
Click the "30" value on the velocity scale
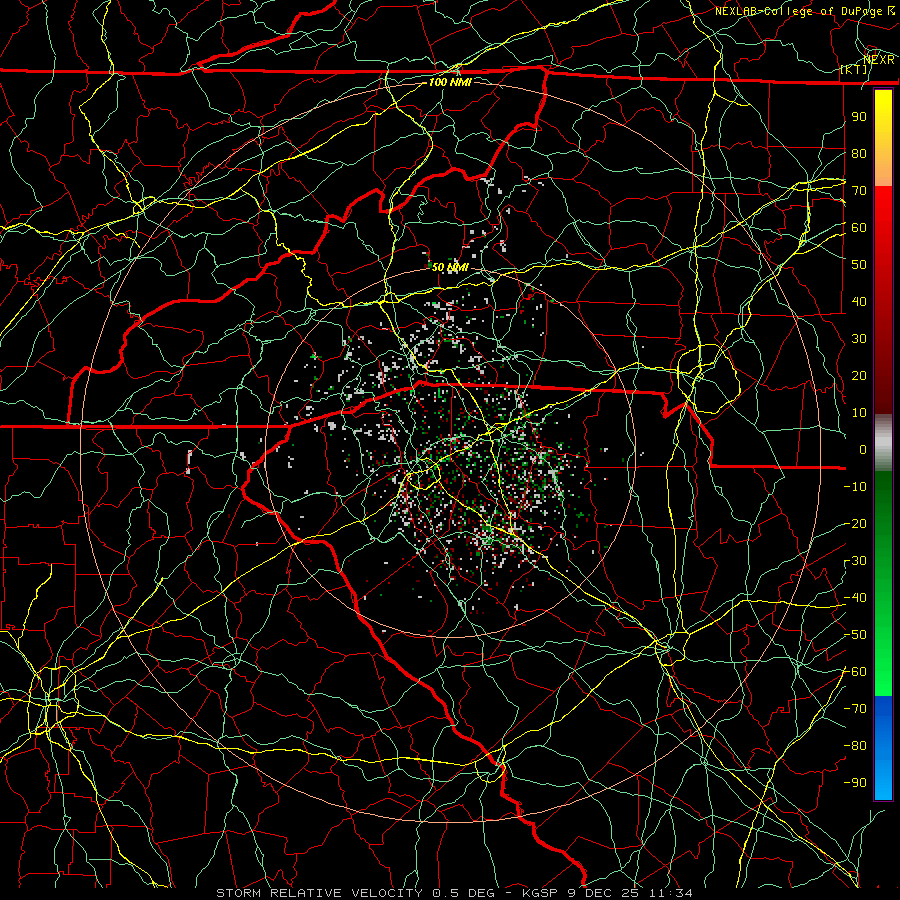coord(859,339)
